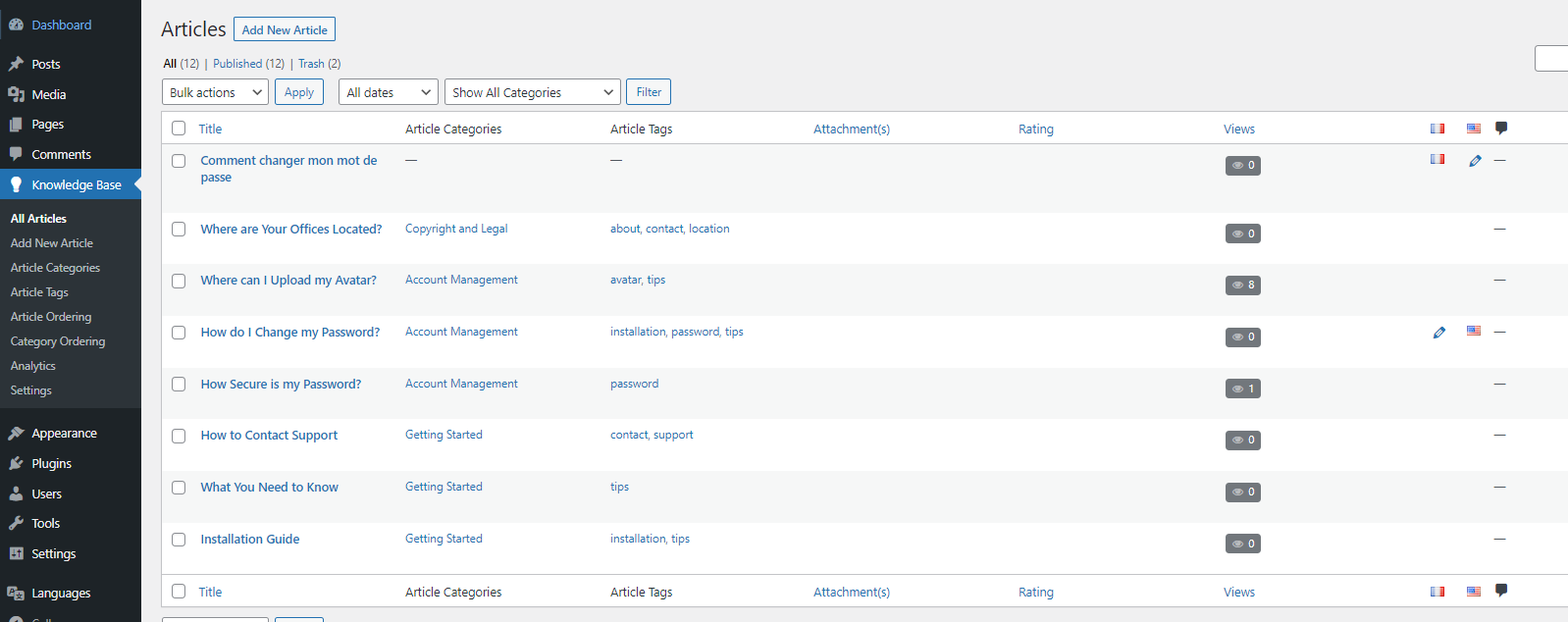Expand the All dates filter dropdown
The height and width of the screenshot is (622, 1568).
pos(389,92)
